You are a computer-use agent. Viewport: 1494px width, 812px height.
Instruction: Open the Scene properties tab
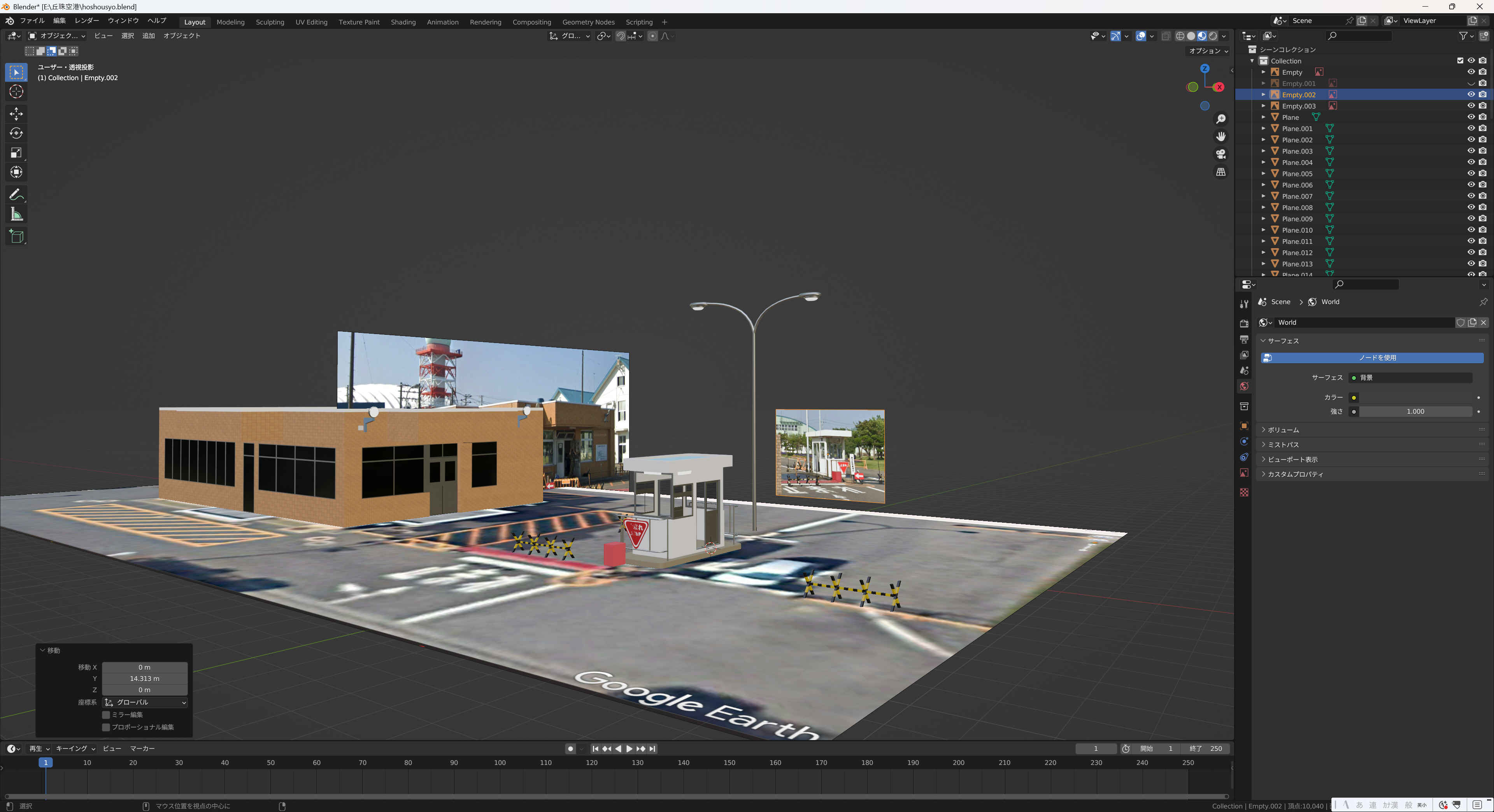point(1243,370)
